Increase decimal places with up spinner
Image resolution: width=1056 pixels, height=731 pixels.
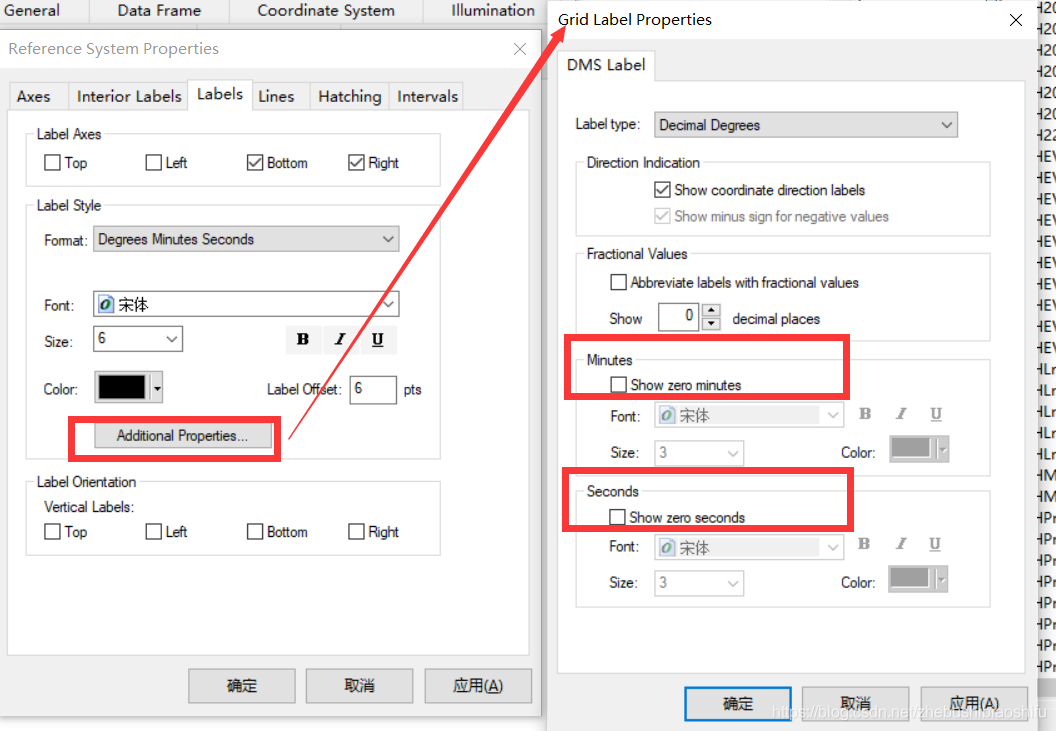(x=711, y=311)
